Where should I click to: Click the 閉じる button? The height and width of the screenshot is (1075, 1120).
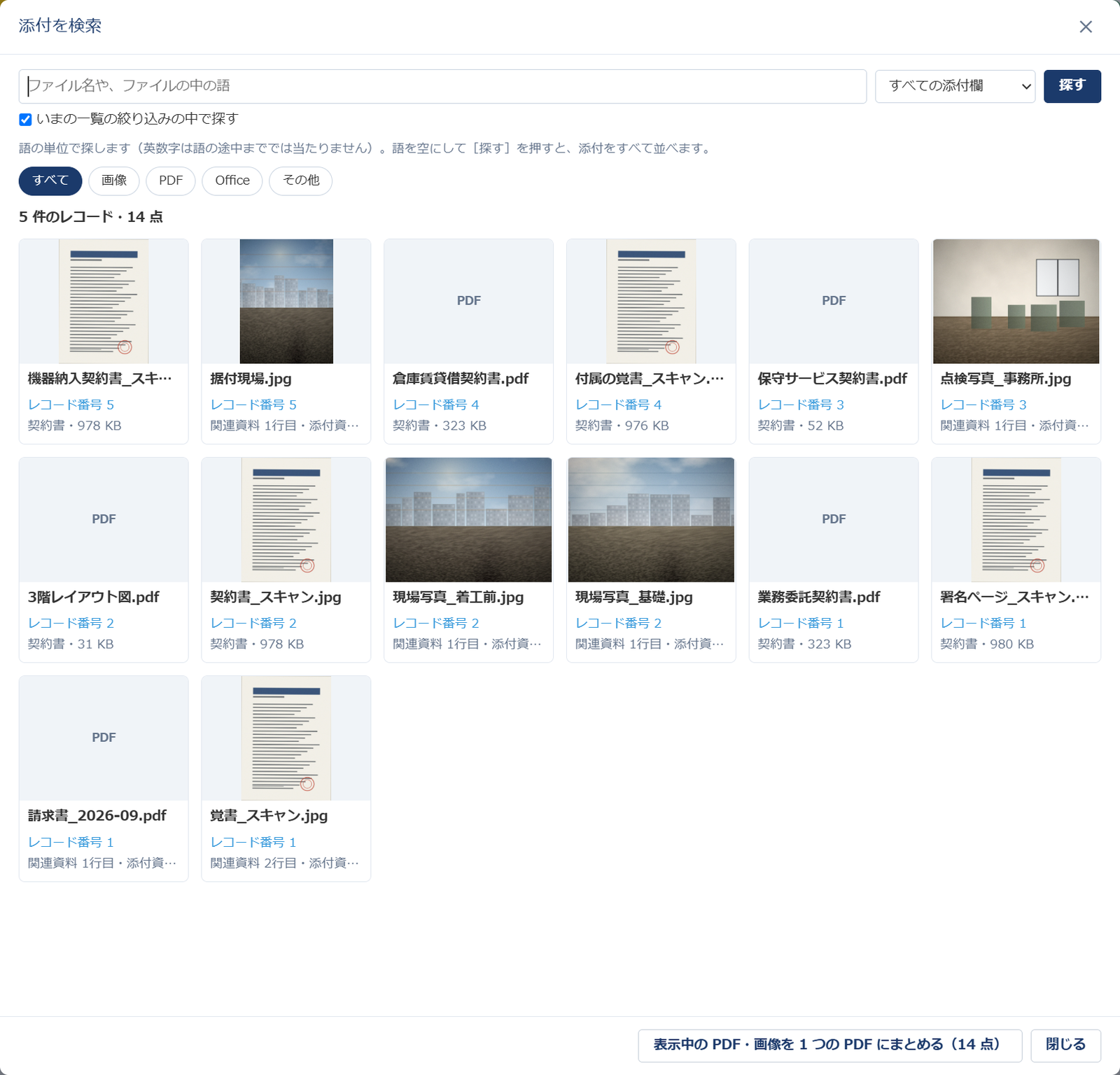pyautogui.click(x=1065, y=1046)
